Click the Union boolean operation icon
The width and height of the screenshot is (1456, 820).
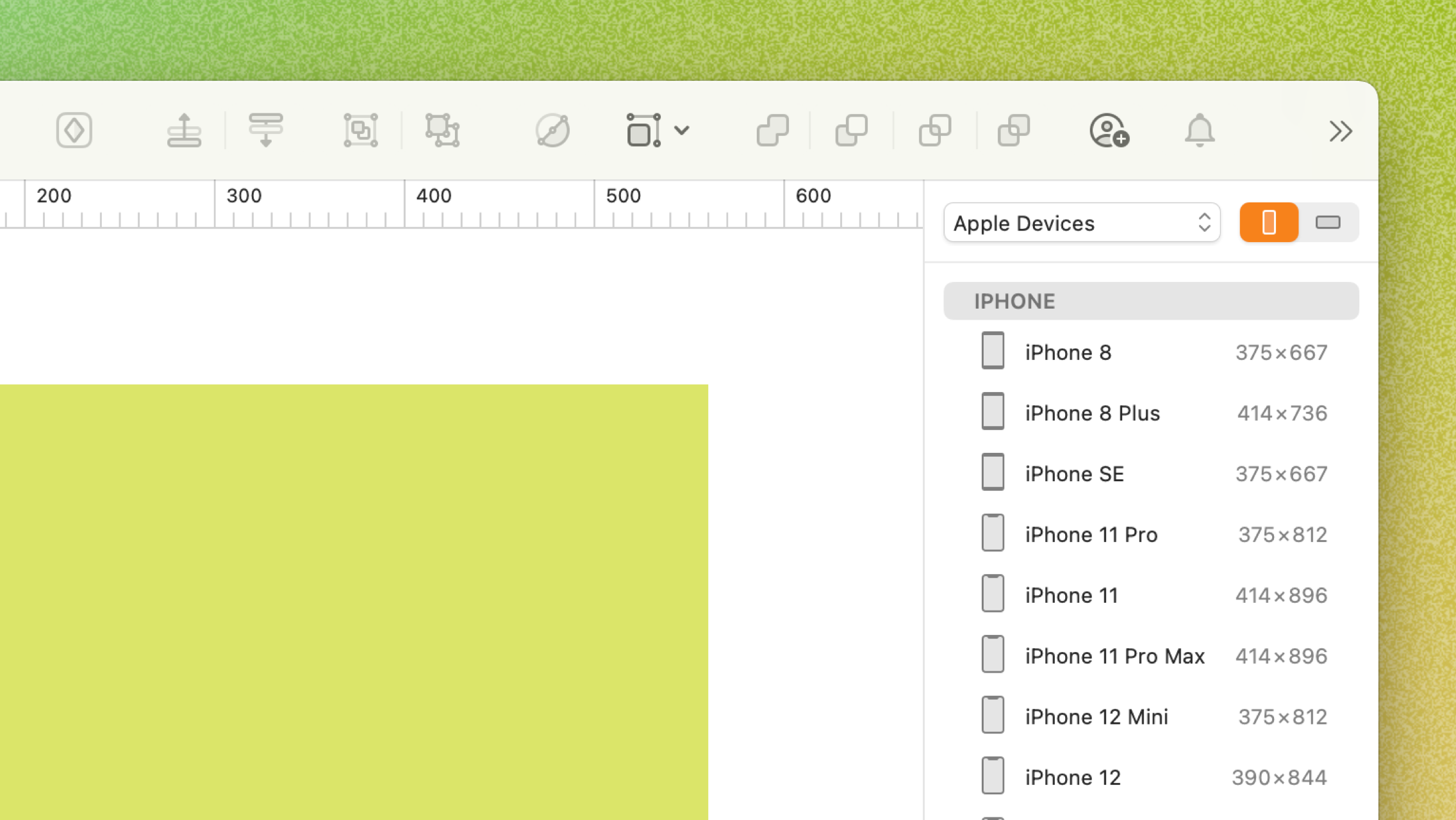773,131
